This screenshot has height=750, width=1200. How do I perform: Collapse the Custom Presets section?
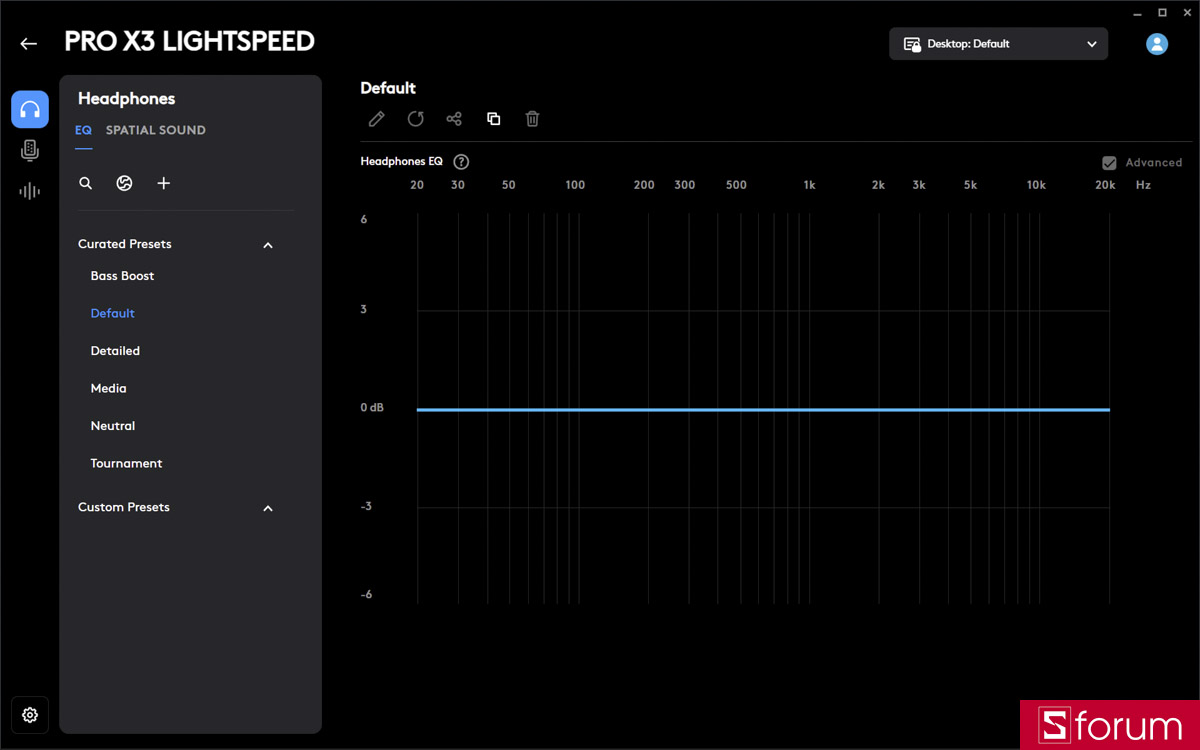[x=268, y=508]
